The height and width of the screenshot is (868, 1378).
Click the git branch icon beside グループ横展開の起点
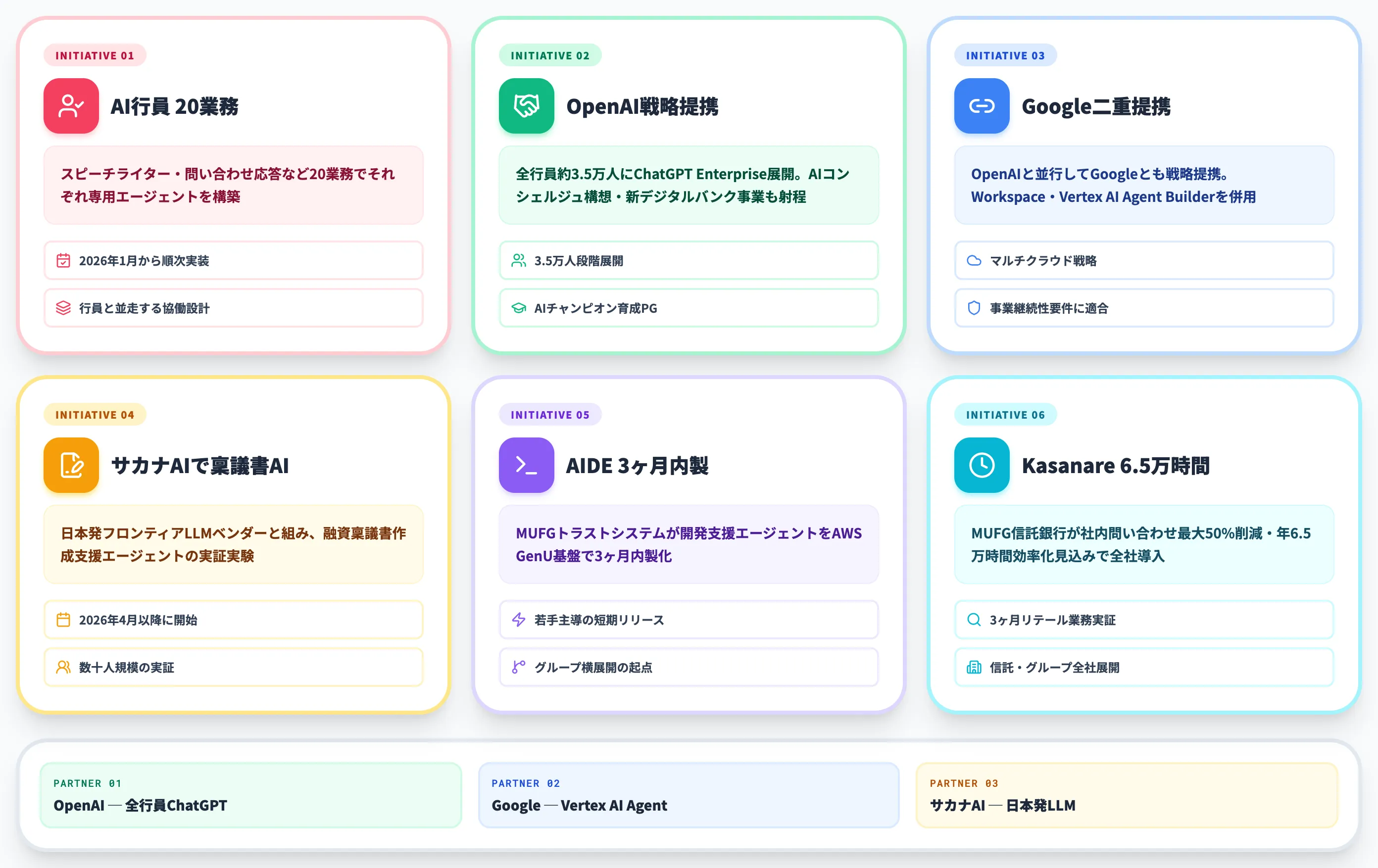click(519, 667)
